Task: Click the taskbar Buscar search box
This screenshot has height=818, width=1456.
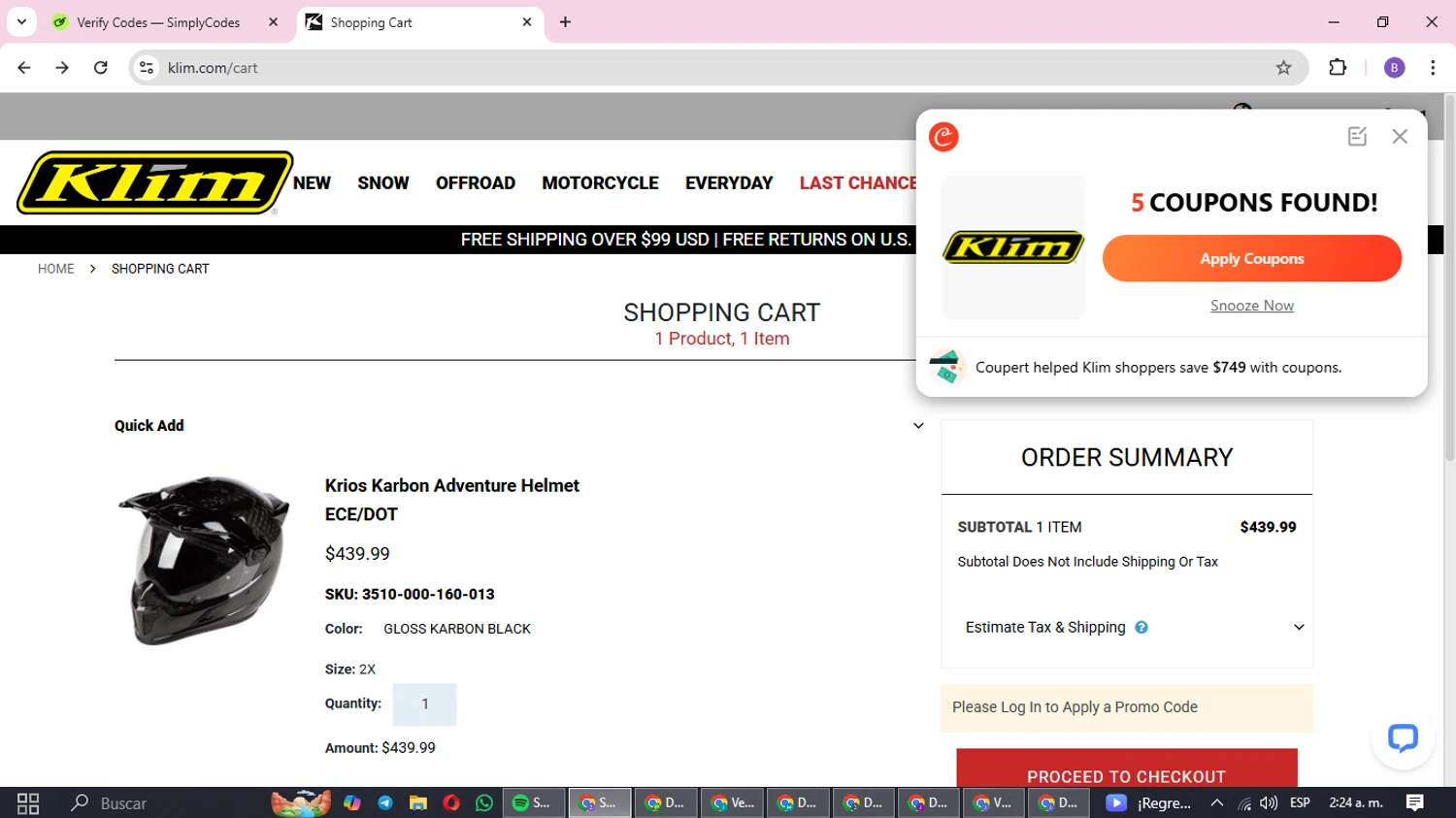Action: coord(123,803)
